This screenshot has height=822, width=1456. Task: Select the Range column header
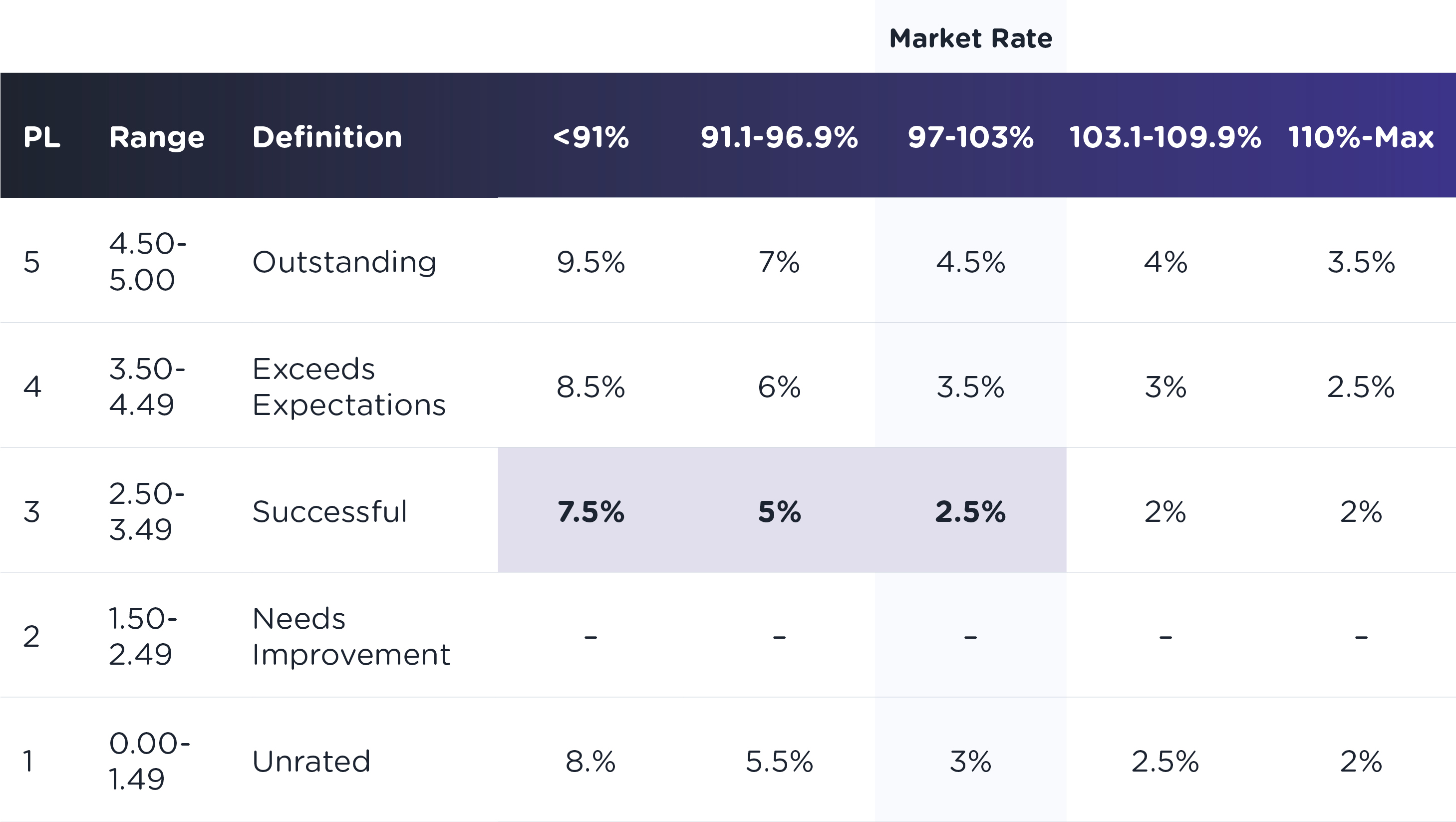tap(157, 137)
